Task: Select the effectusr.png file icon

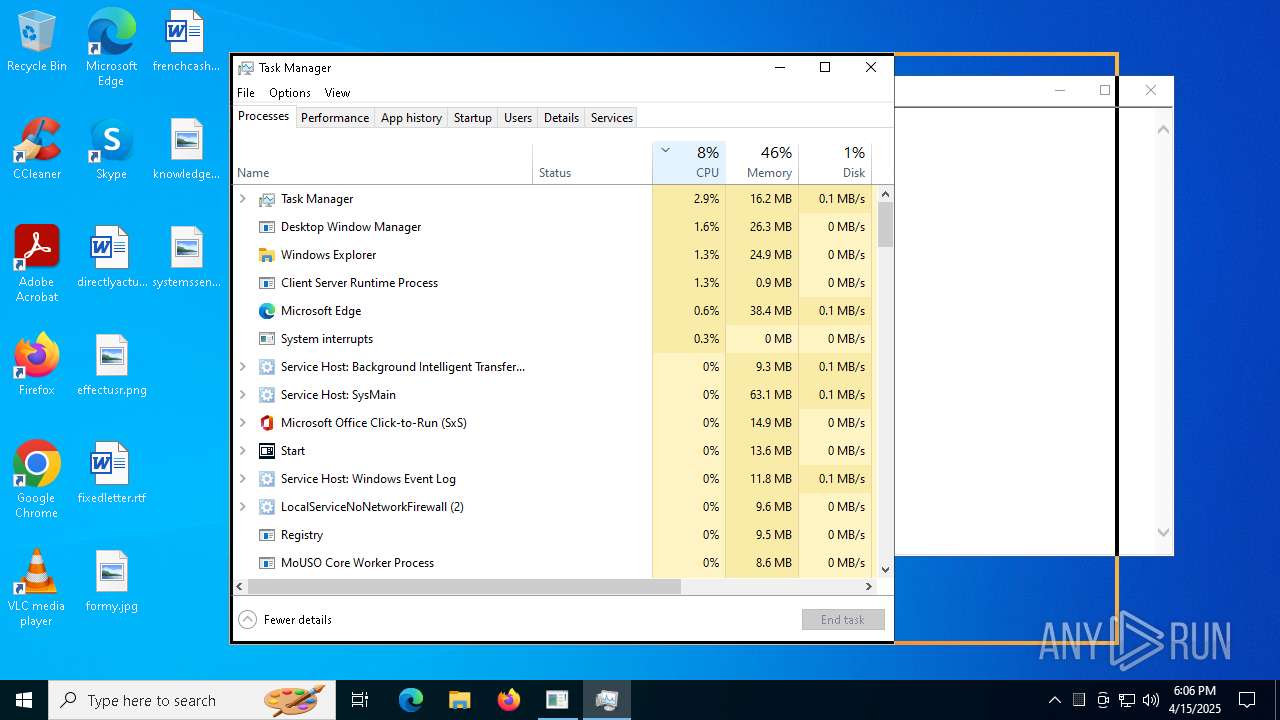Action: pos(111,365)
